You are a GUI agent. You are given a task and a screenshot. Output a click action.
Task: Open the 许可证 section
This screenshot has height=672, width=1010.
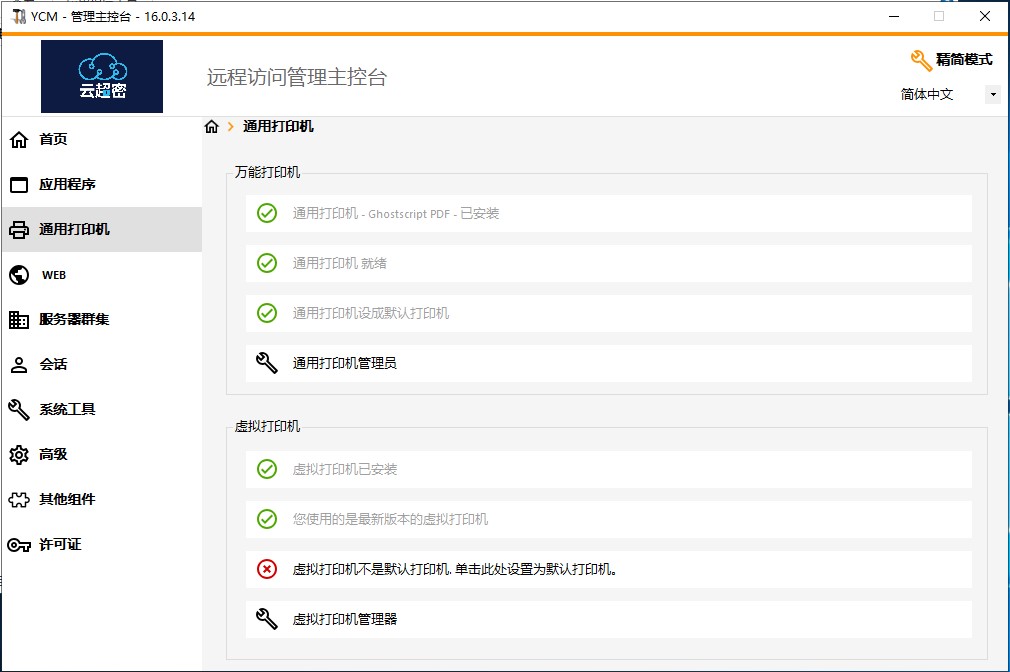[102, 545]
